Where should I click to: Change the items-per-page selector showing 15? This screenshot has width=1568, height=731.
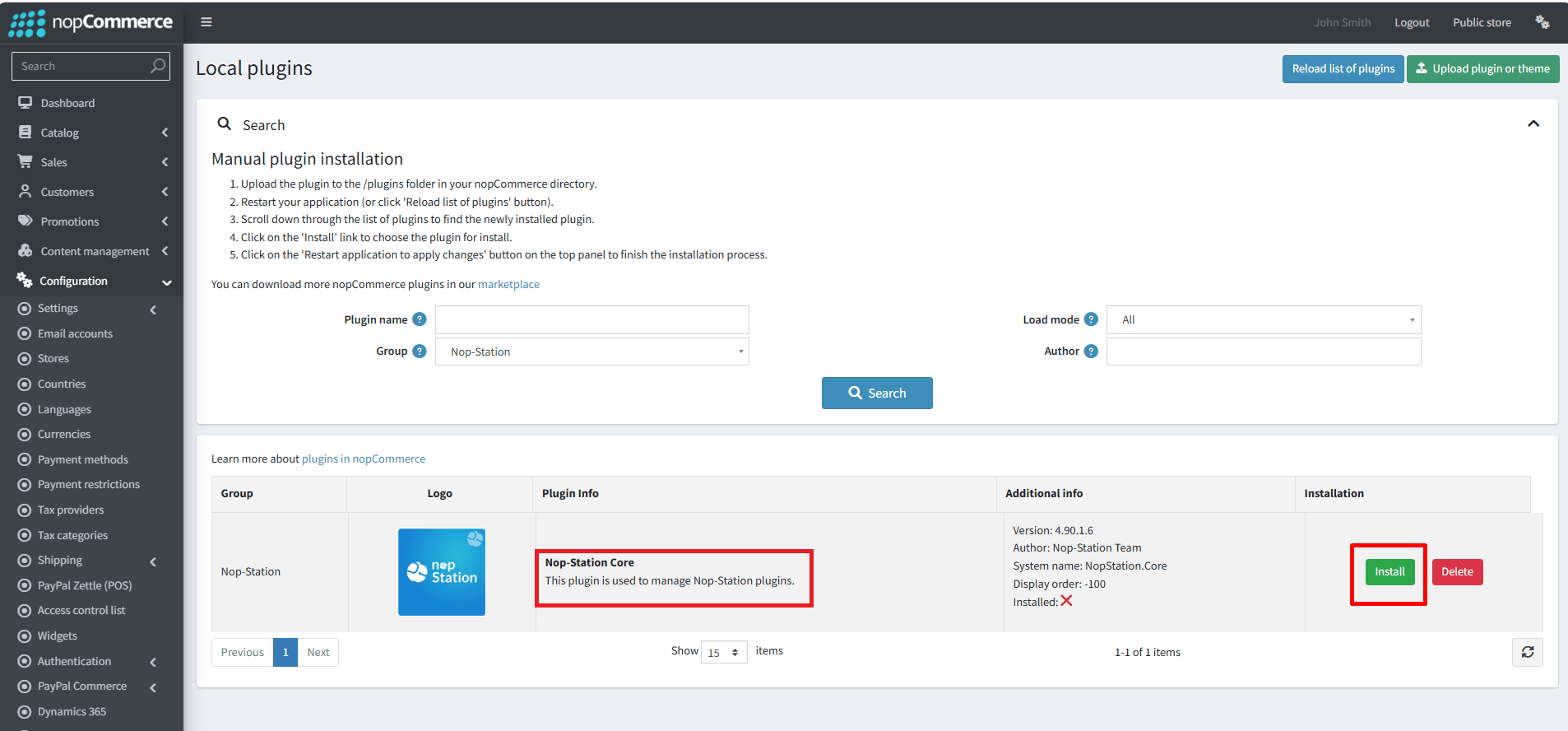tap(724, 652)
